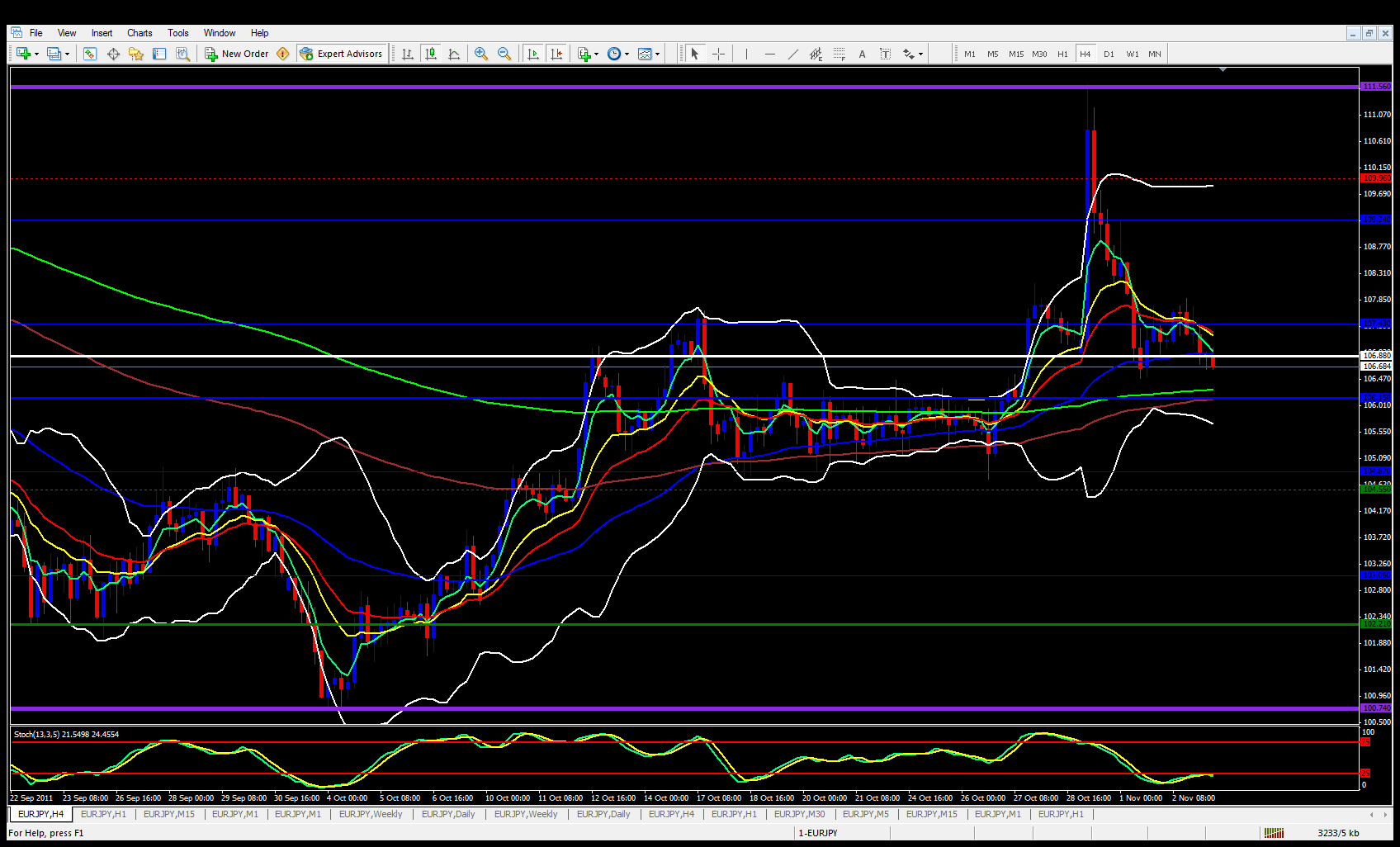Click the chart shift triangle marker
Viewport: 1400px width, 847px height.
[1223, 70]
